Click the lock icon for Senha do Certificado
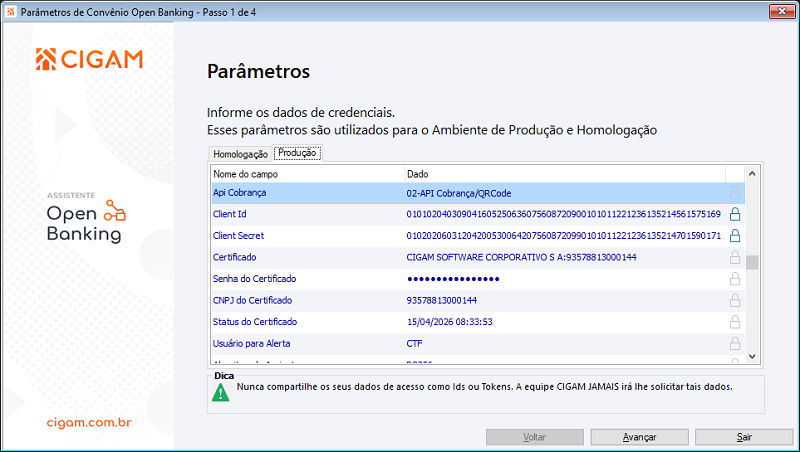This screenshot has height=452, width=800. (x=735, y=279)
